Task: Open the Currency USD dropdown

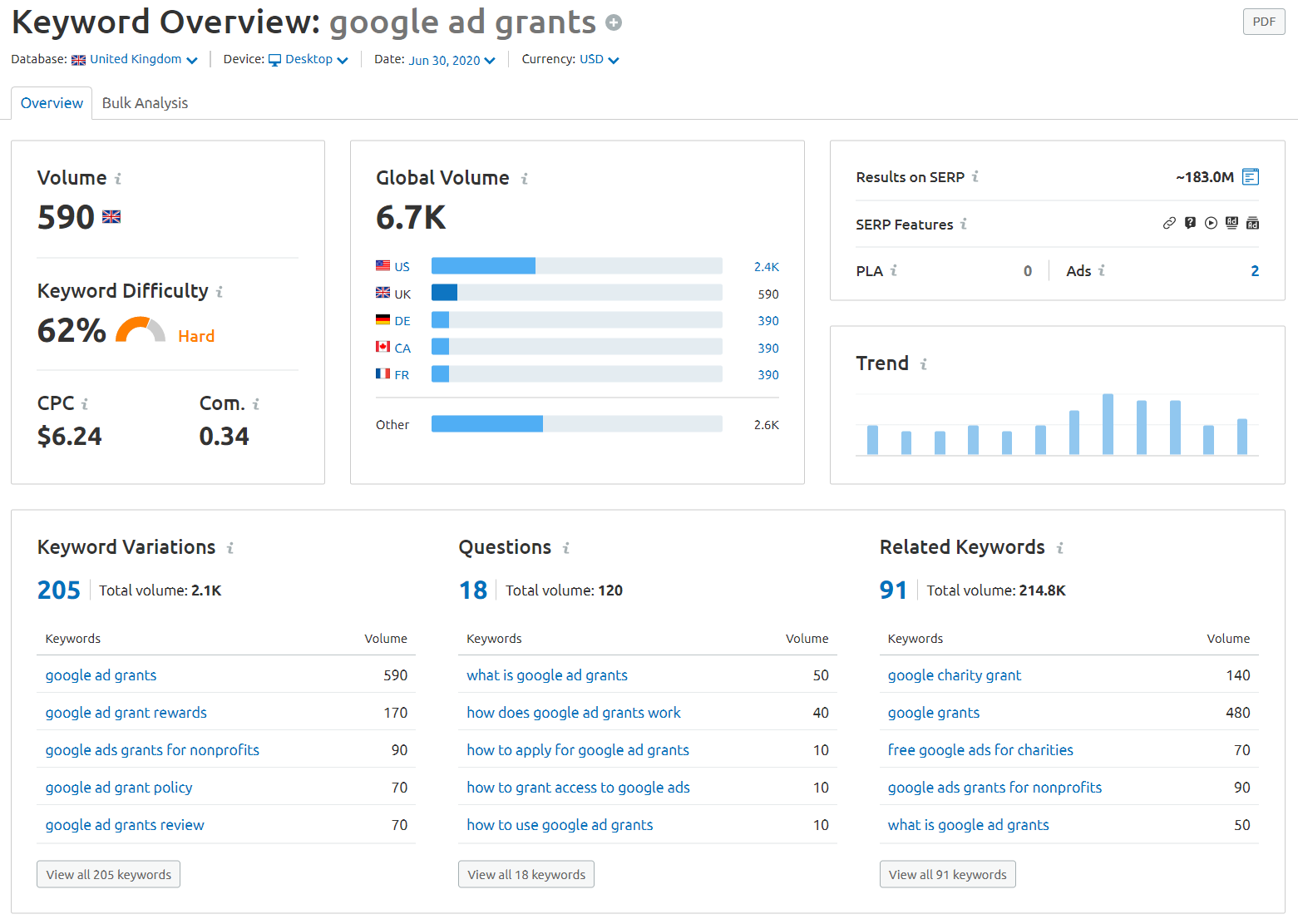Action: click(x=599, y=60)
